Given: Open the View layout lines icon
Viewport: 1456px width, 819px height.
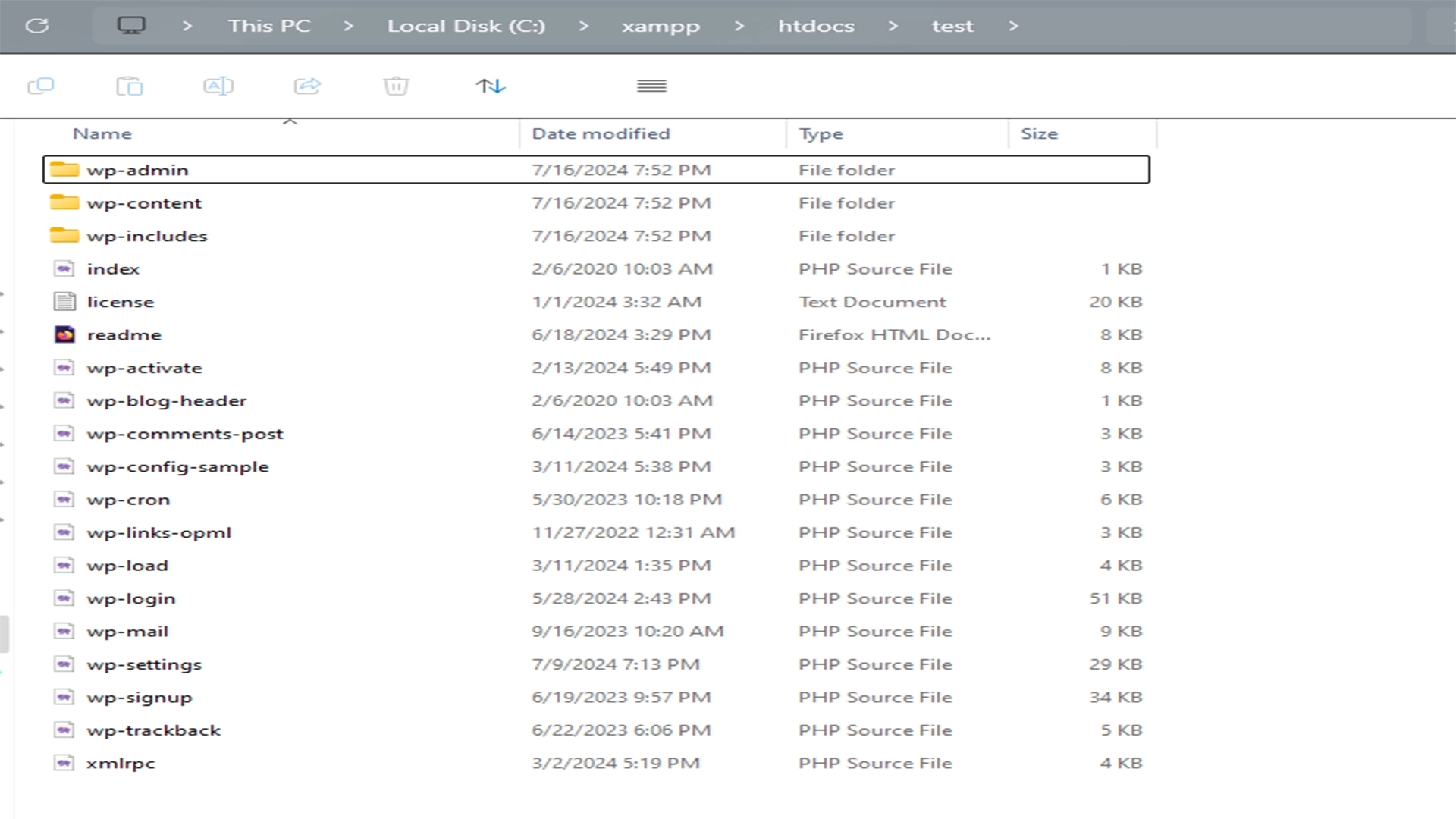Looking at the screenshot, I should [651, 86].
